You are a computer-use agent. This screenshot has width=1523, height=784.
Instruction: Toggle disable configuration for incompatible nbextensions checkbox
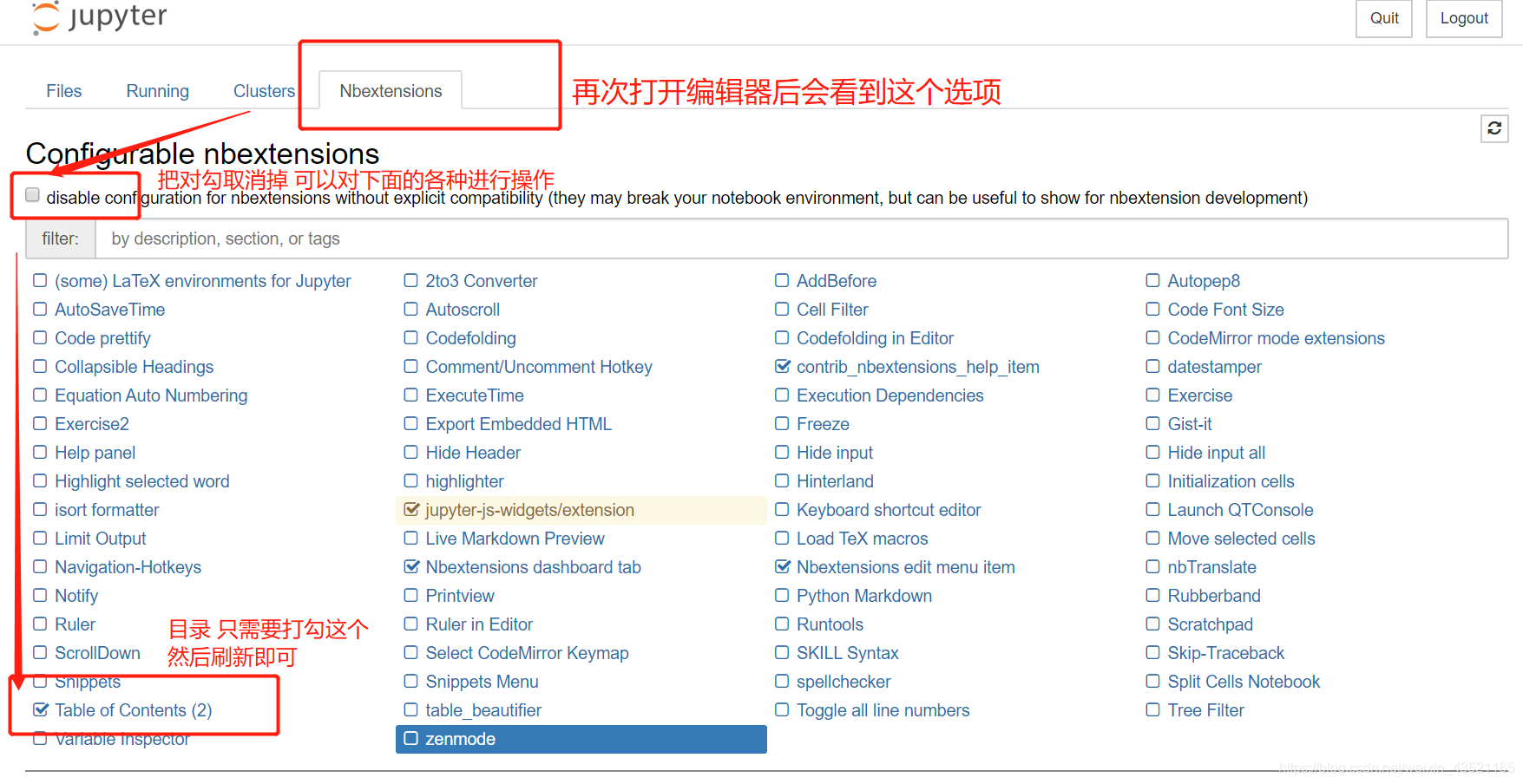[x=33, y=195]
